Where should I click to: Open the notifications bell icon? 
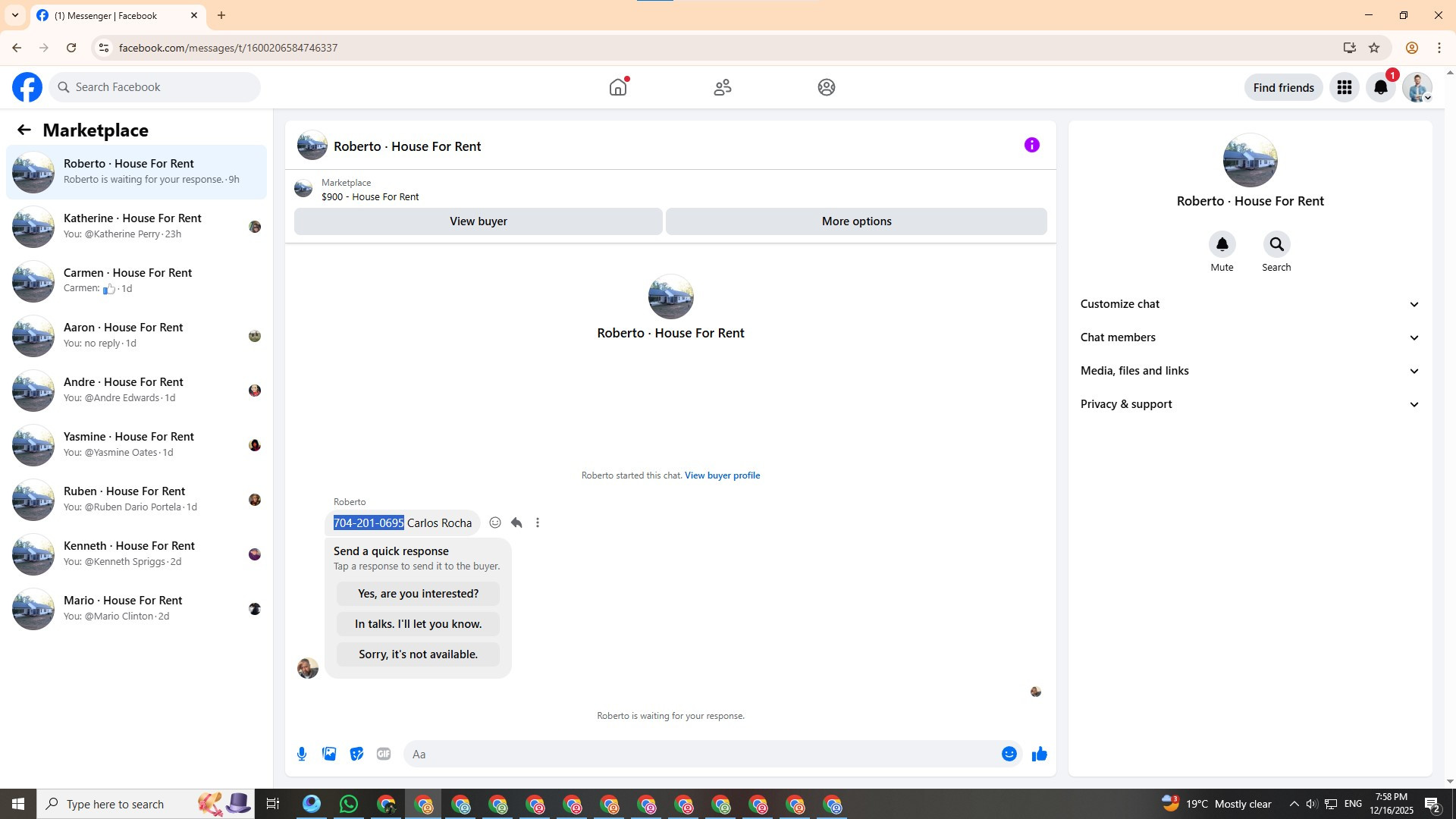1381,87
